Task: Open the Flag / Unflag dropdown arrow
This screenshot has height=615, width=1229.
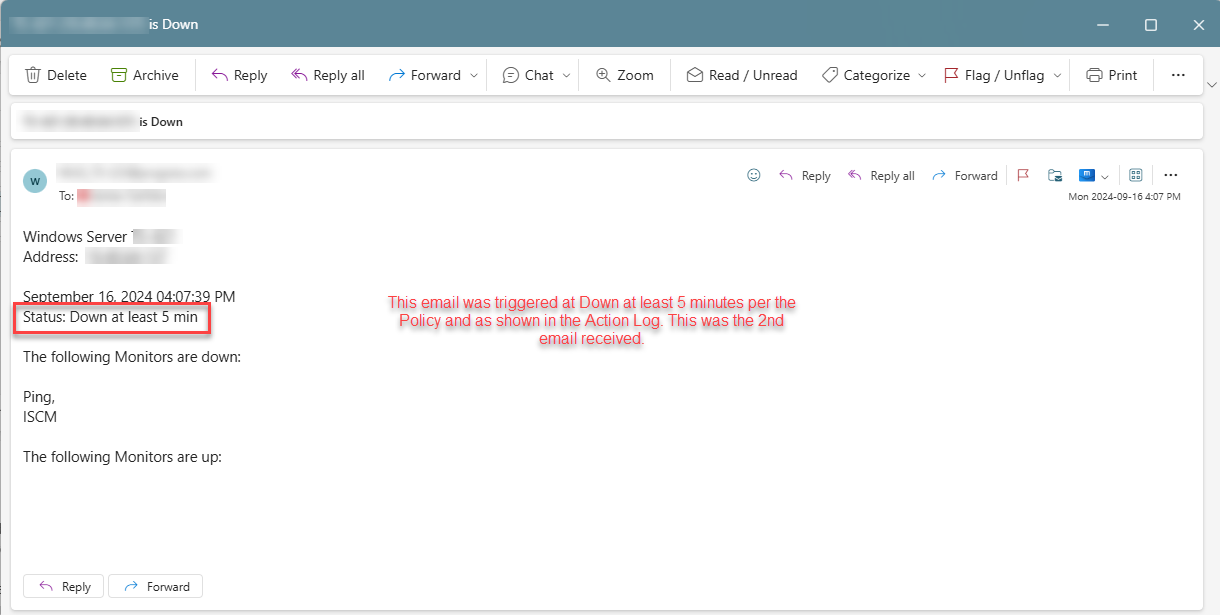Action: (1058, 75)
